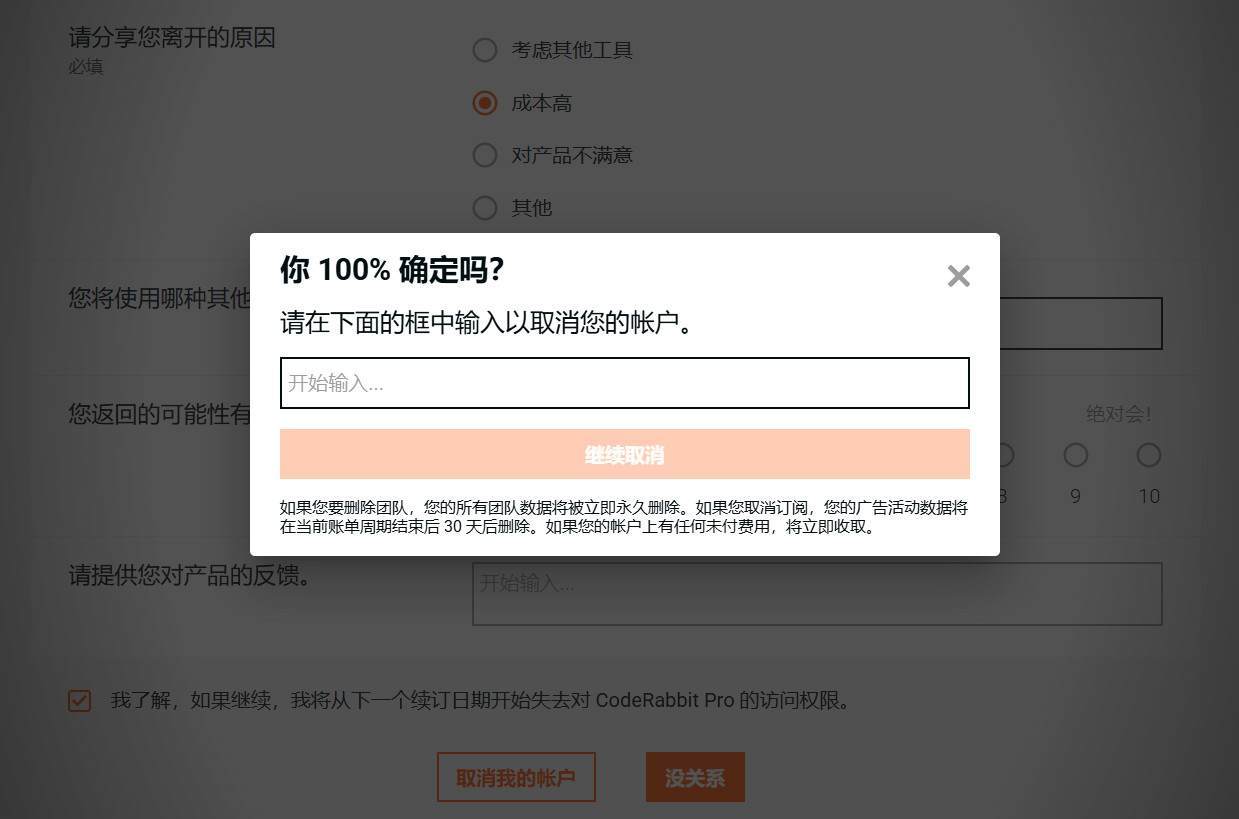
Task: Click the CodeRabbit Pro acknowledgment sentence
Action: point(481,701)
